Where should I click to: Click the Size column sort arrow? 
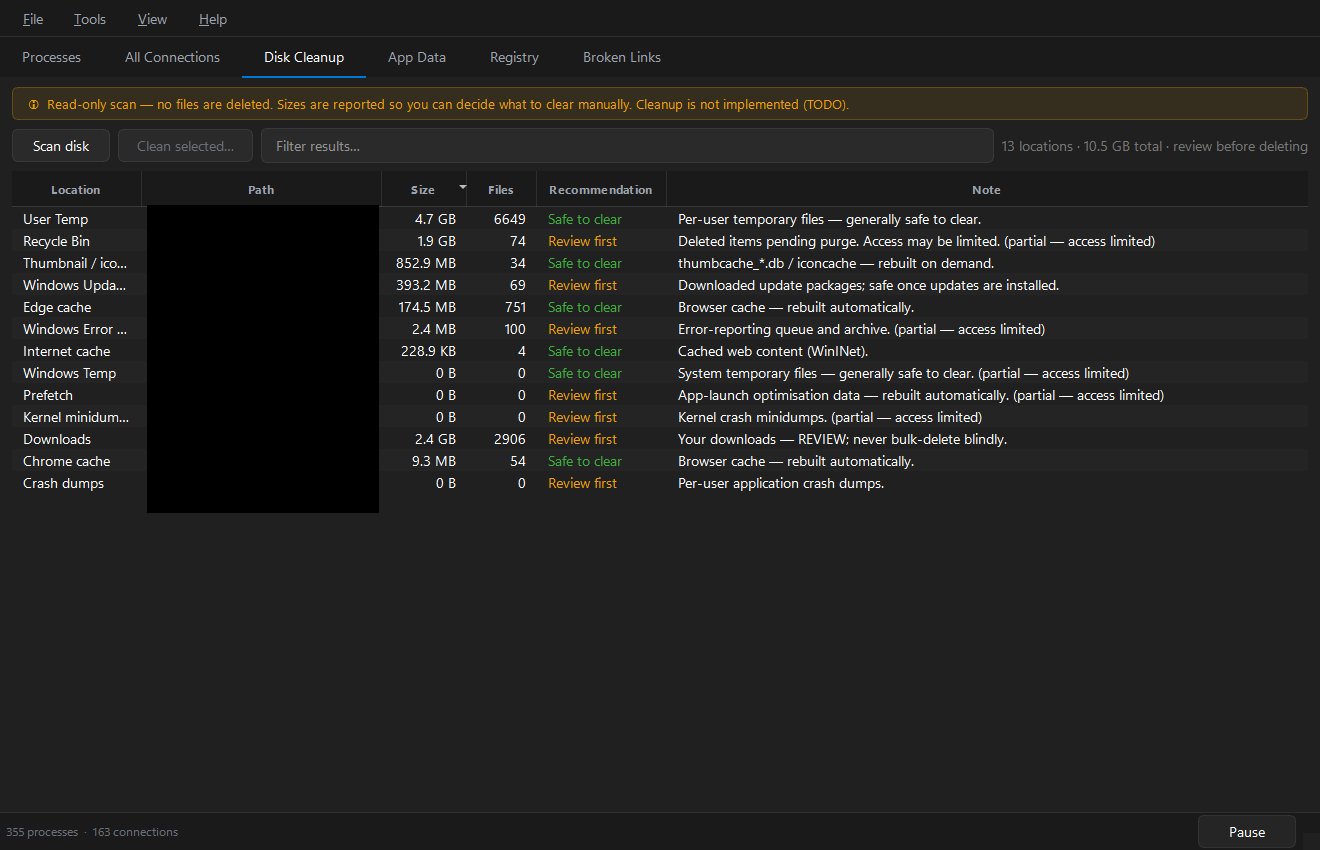462,187
